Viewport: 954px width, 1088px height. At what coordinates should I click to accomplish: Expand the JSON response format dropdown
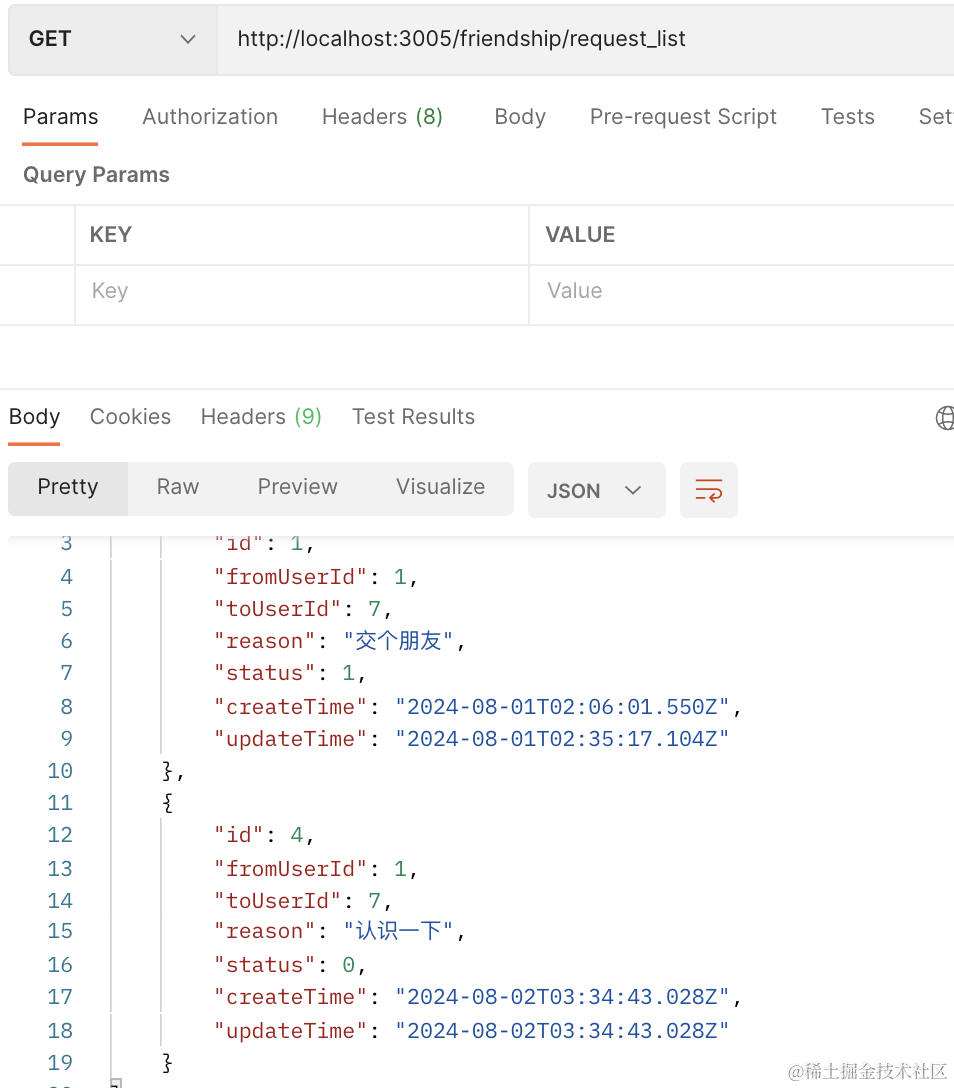point(596,490)
